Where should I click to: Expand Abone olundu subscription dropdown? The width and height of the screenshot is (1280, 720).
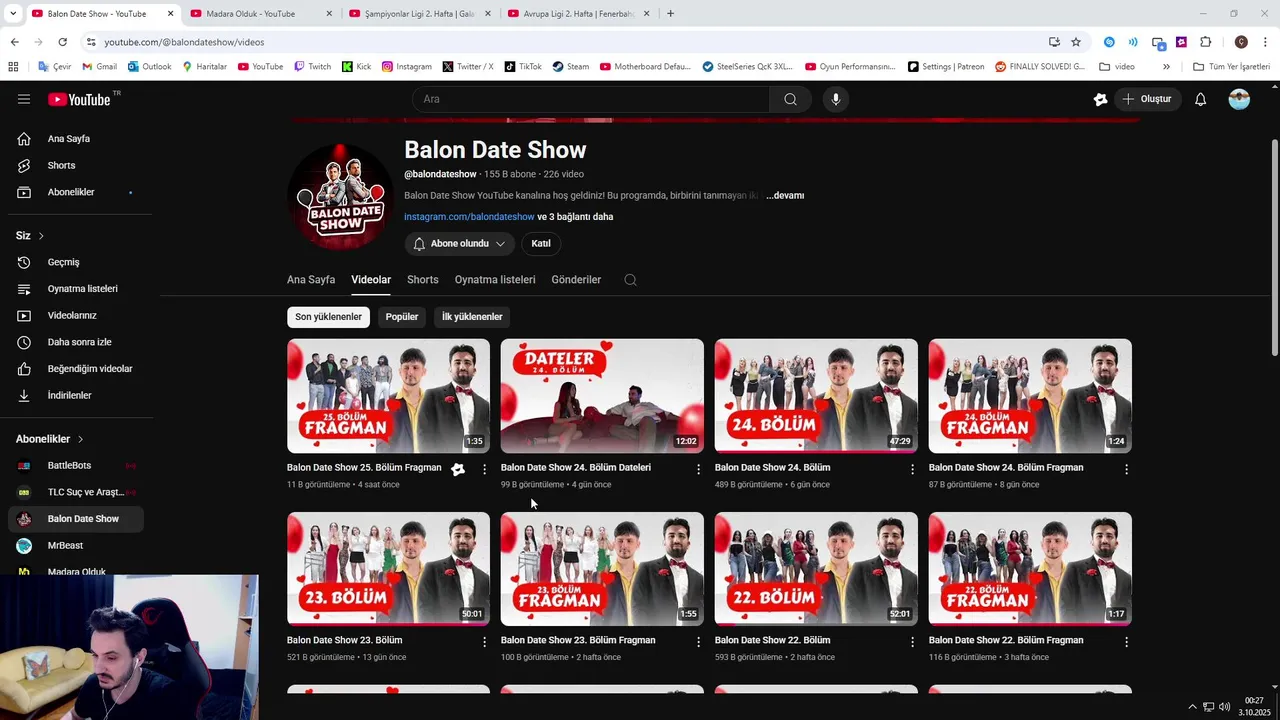pos(459,244)
